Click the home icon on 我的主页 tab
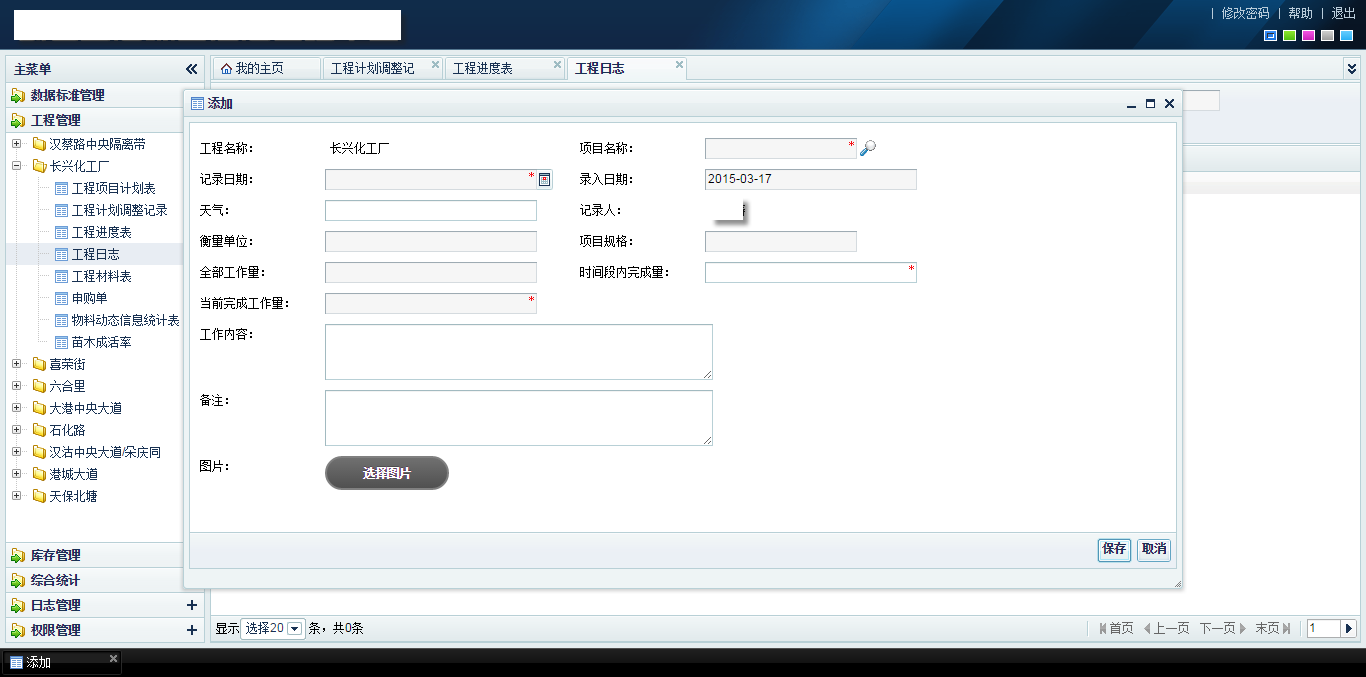 pyautogui.click(x=226, y=69)
